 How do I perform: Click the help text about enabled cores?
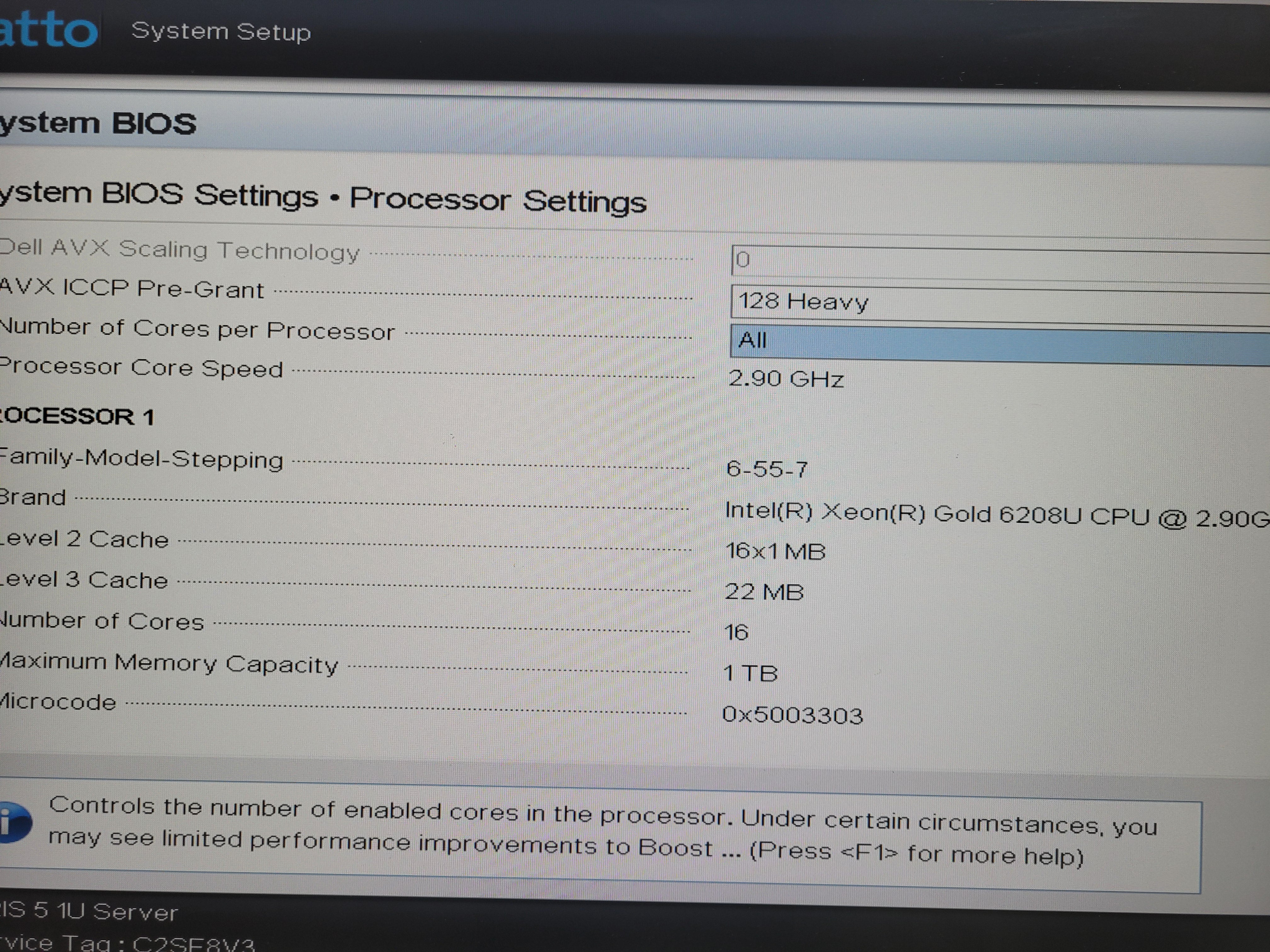tap(602, 831)
